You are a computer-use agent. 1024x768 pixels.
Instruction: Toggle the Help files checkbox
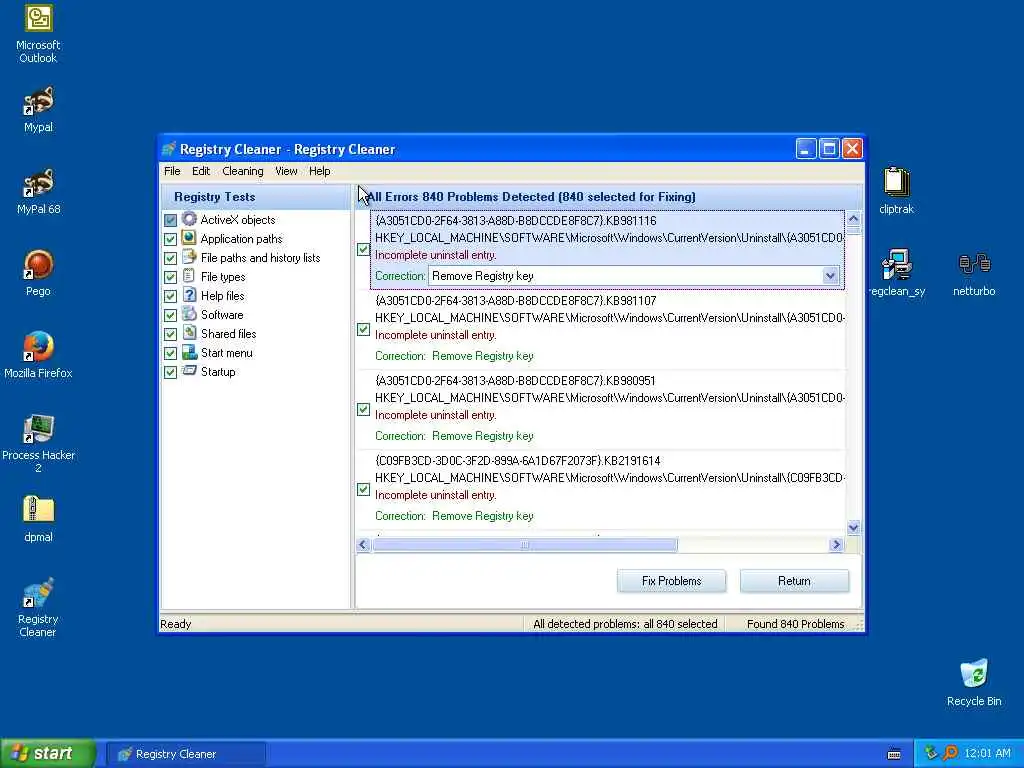coord(170,296)
